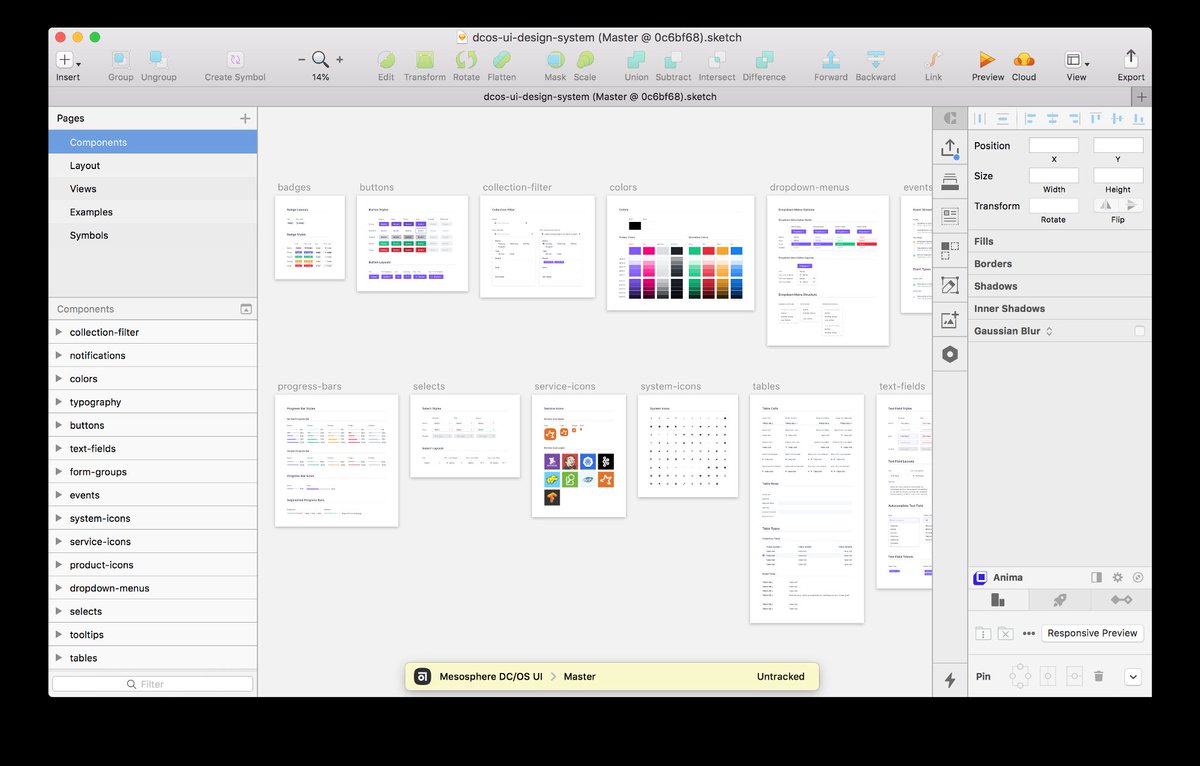
Task: Zoom in with the plus button
Action: 340,60
